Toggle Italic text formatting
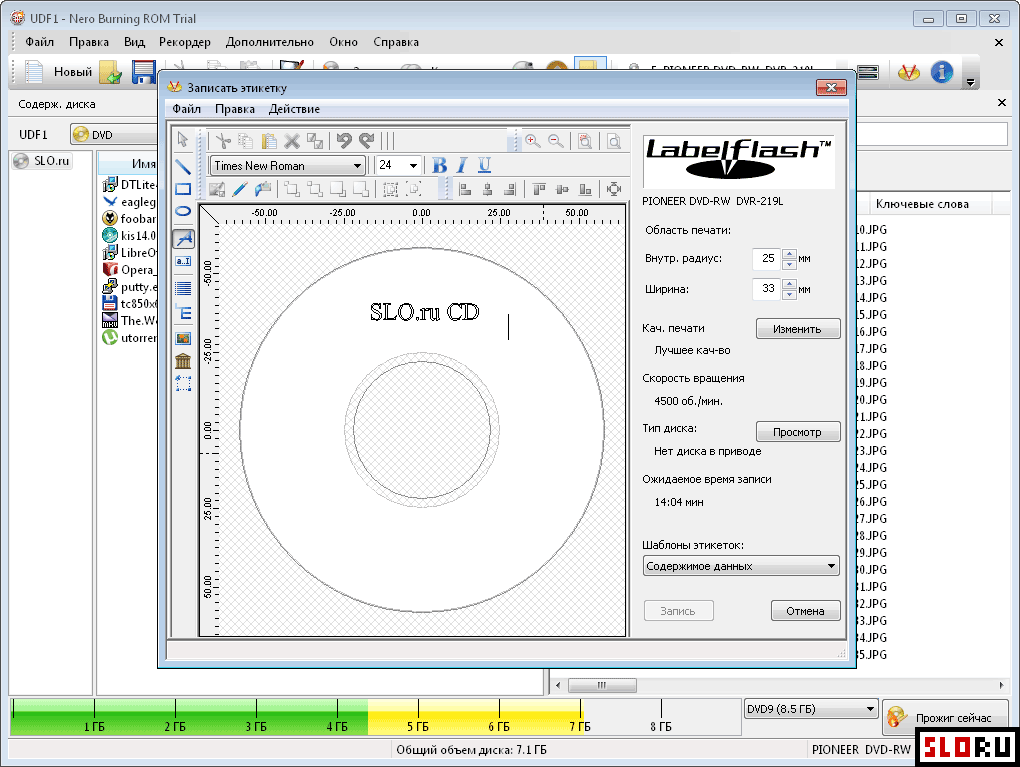Screen dimensions: 1020x767 pyautogui.click(x=462, y=165)
